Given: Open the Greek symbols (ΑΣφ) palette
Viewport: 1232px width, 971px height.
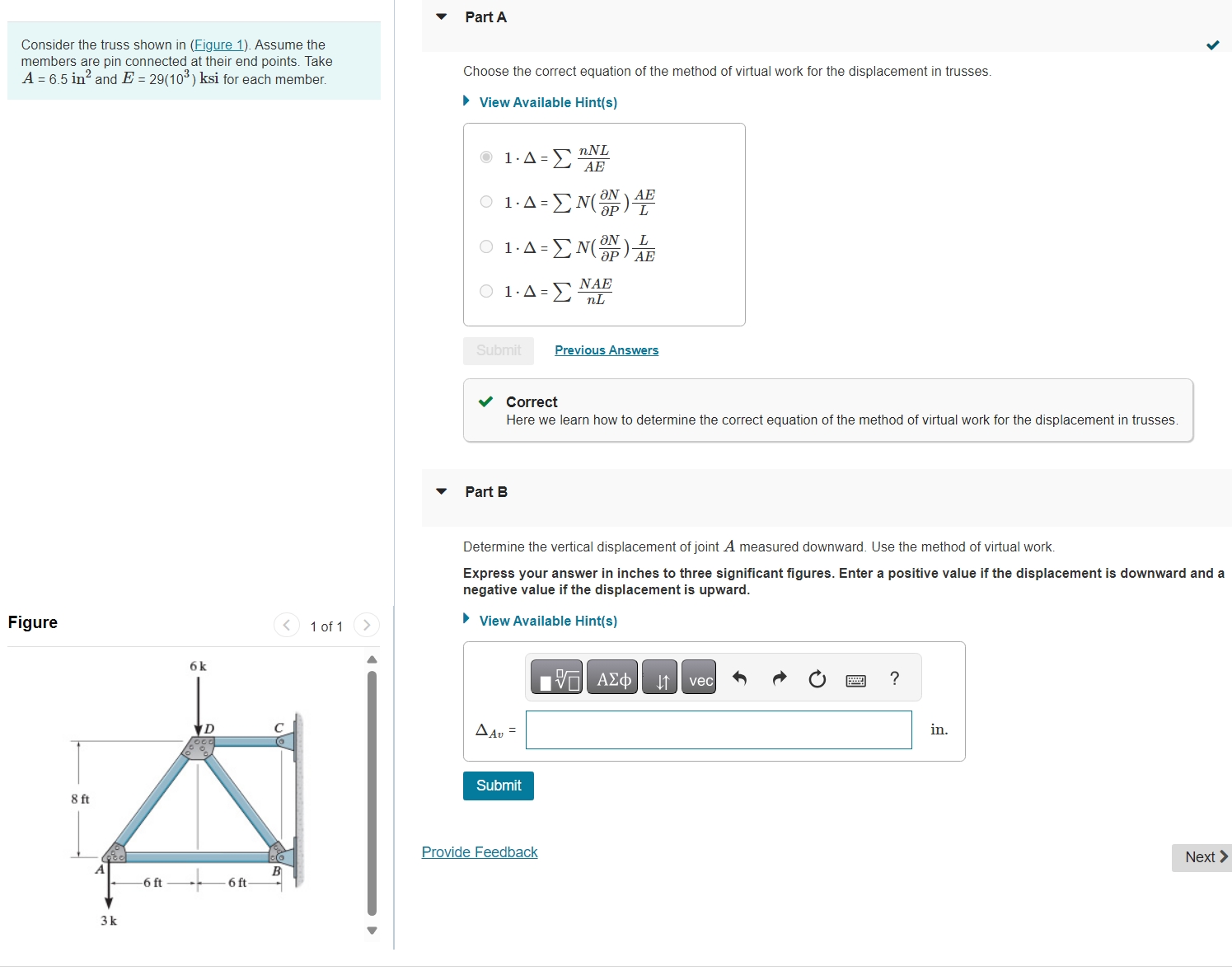Looking at the screenshot, I should point(611,677).
